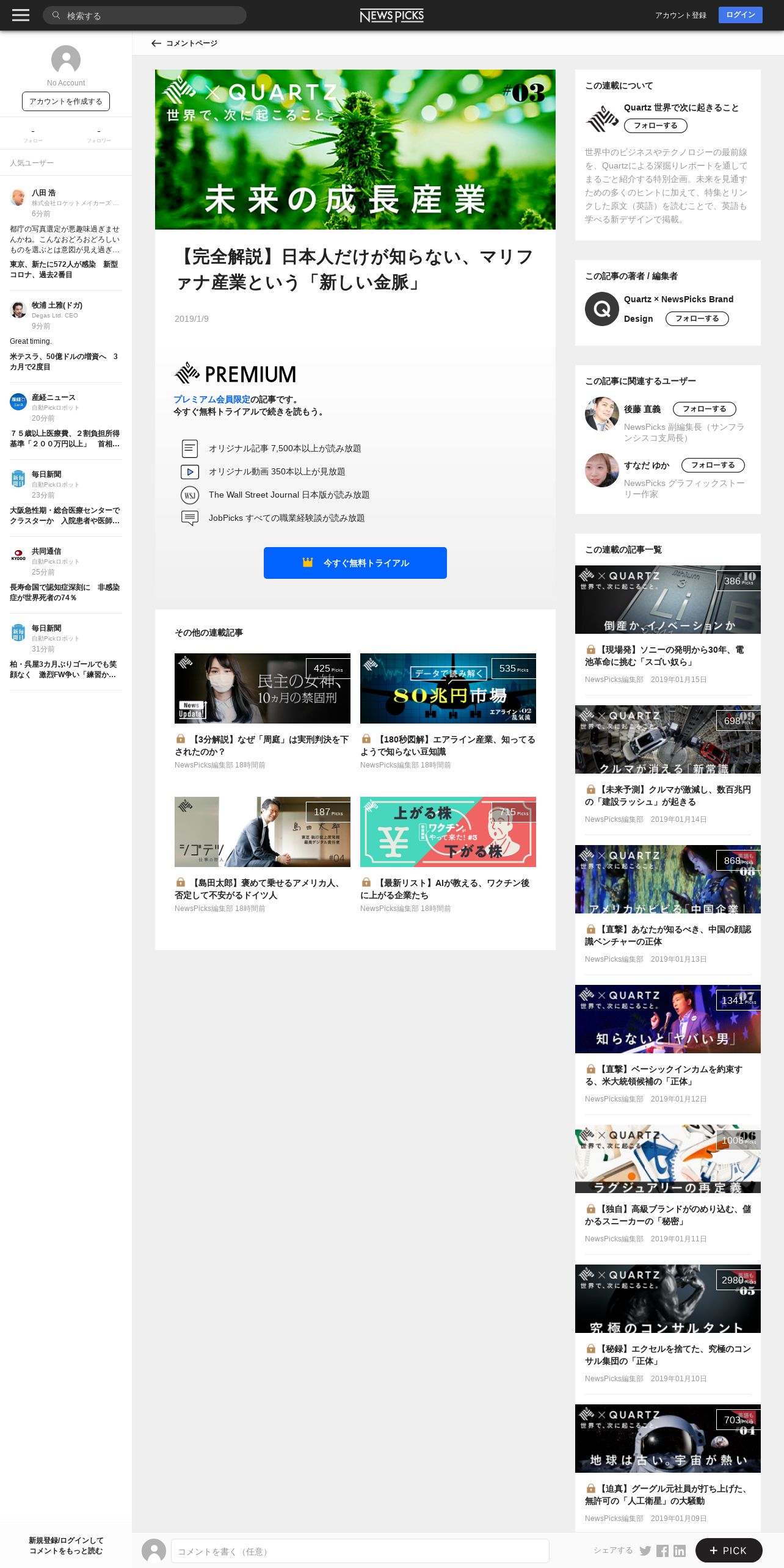Screen dimensions: 784x1568
Task: Click 新規登録/ログインして コメントをもっと読む
Action: (x=66, y=1545)
